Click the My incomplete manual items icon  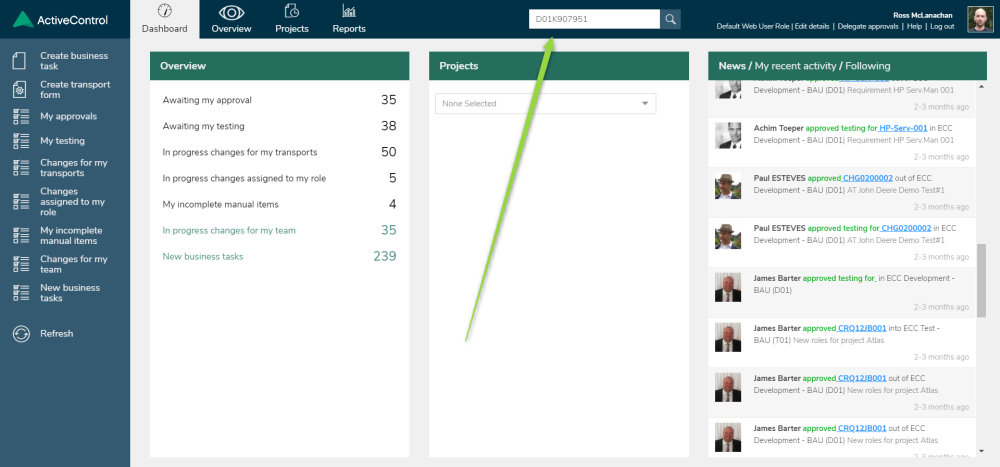point(21,235)
